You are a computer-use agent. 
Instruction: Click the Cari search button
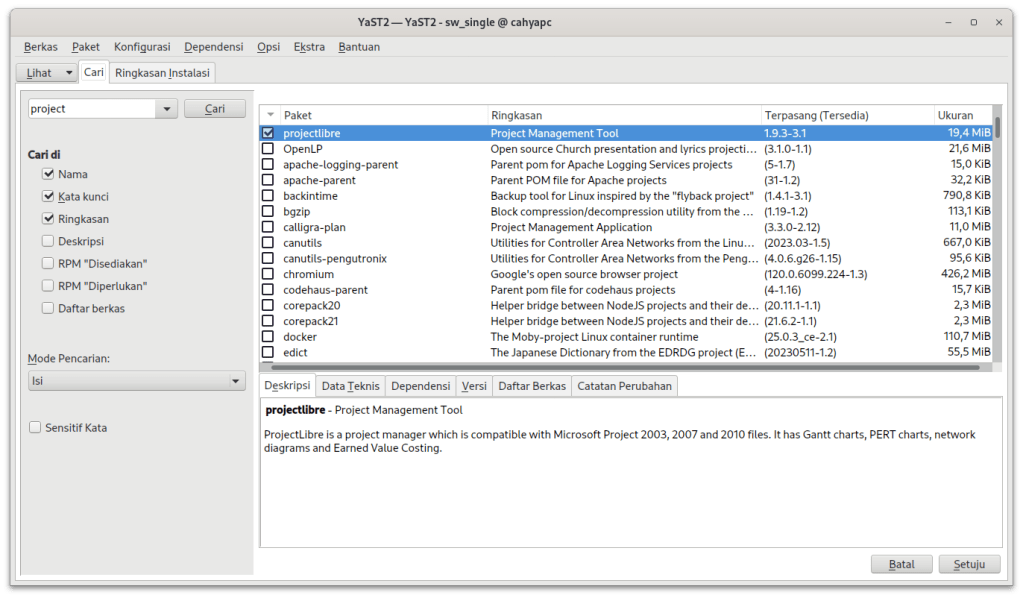214,109
